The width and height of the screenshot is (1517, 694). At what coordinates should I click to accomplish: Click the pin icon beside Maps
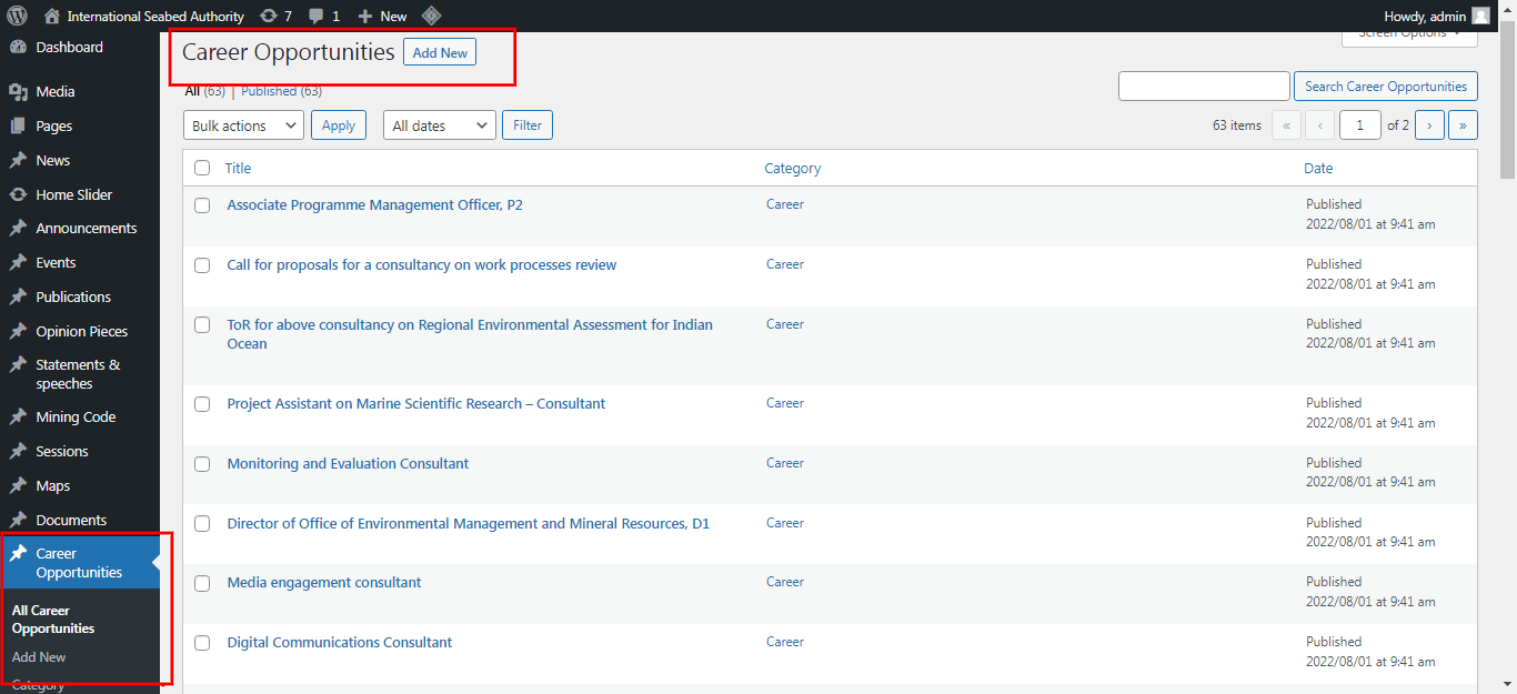(x=18, y=486)
